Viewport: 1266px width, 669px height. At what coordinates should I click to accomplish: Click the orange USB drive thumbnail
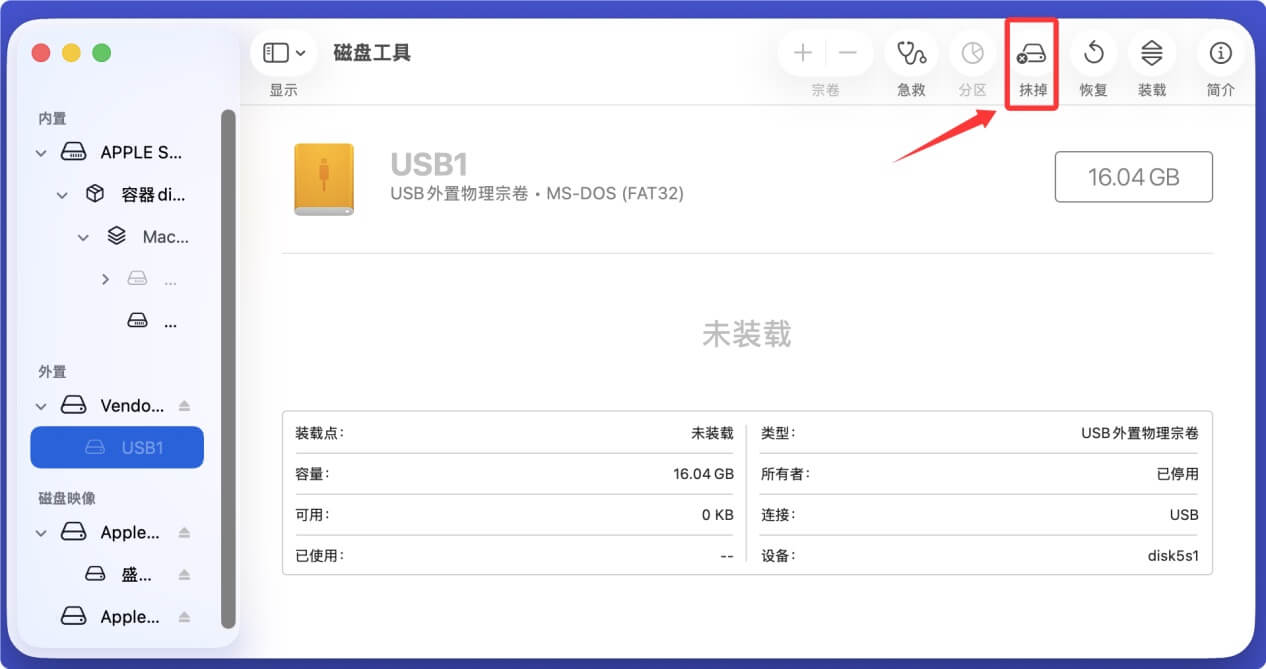coord(324,180)
